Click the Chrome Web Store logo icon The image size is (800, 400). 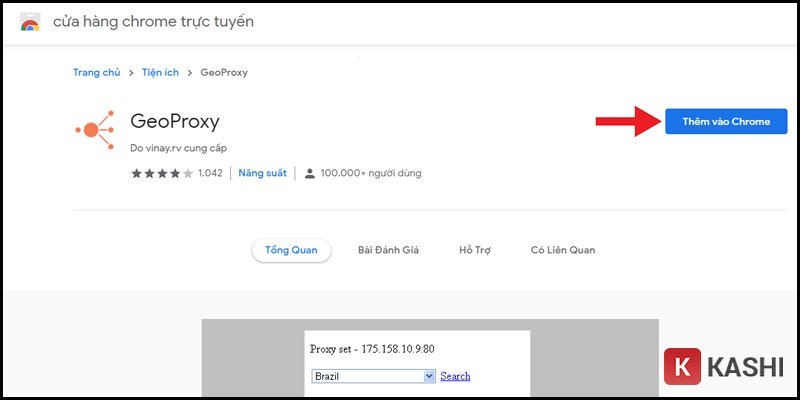(30, 22)
